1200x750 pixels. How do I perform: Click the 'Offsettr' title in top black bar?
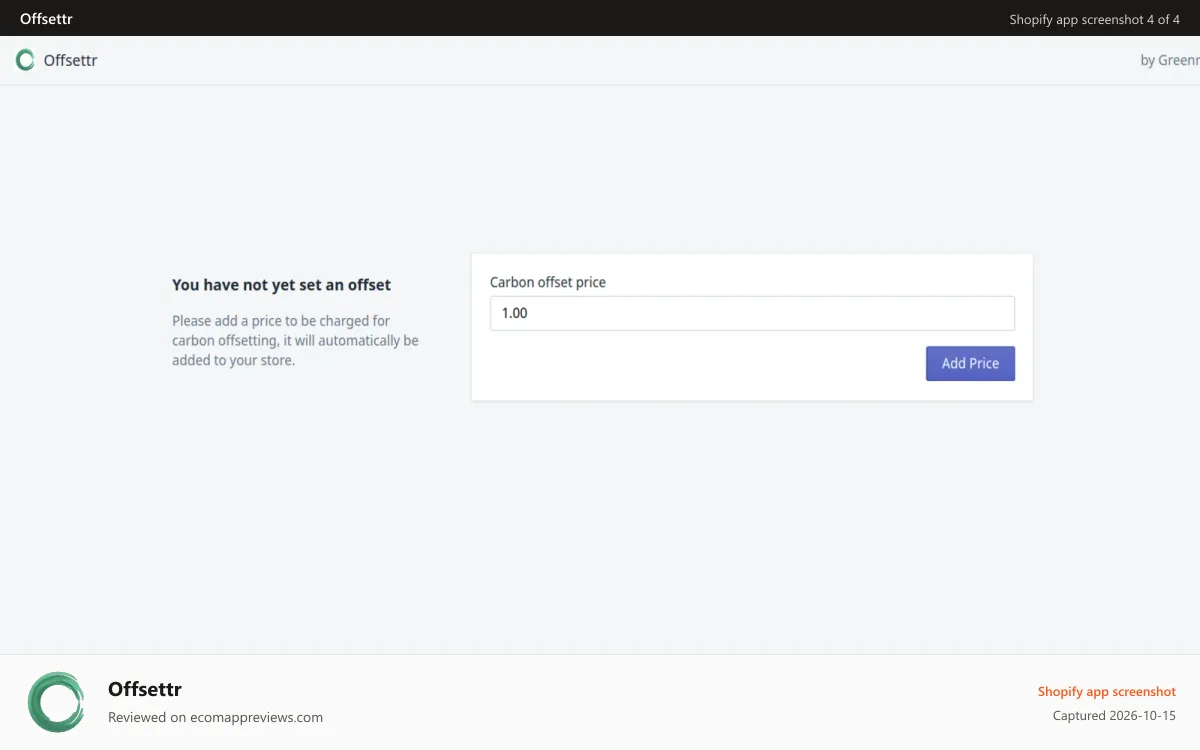[x=46, y=19]
